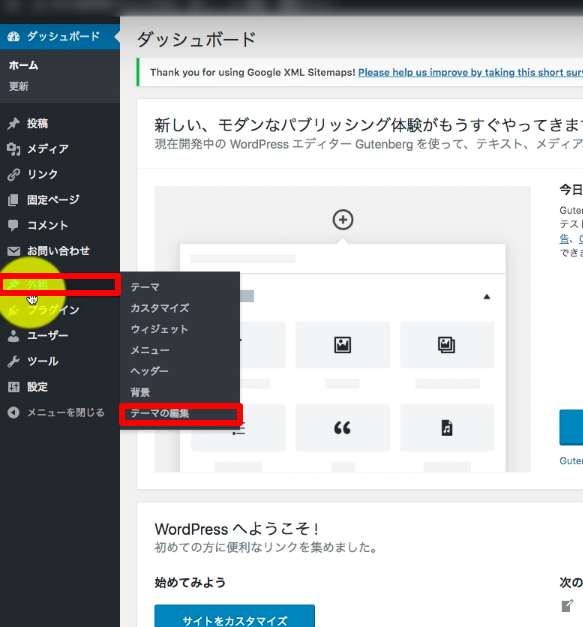Click the collapse arrow icon beside メニューを閉じる

14,413
